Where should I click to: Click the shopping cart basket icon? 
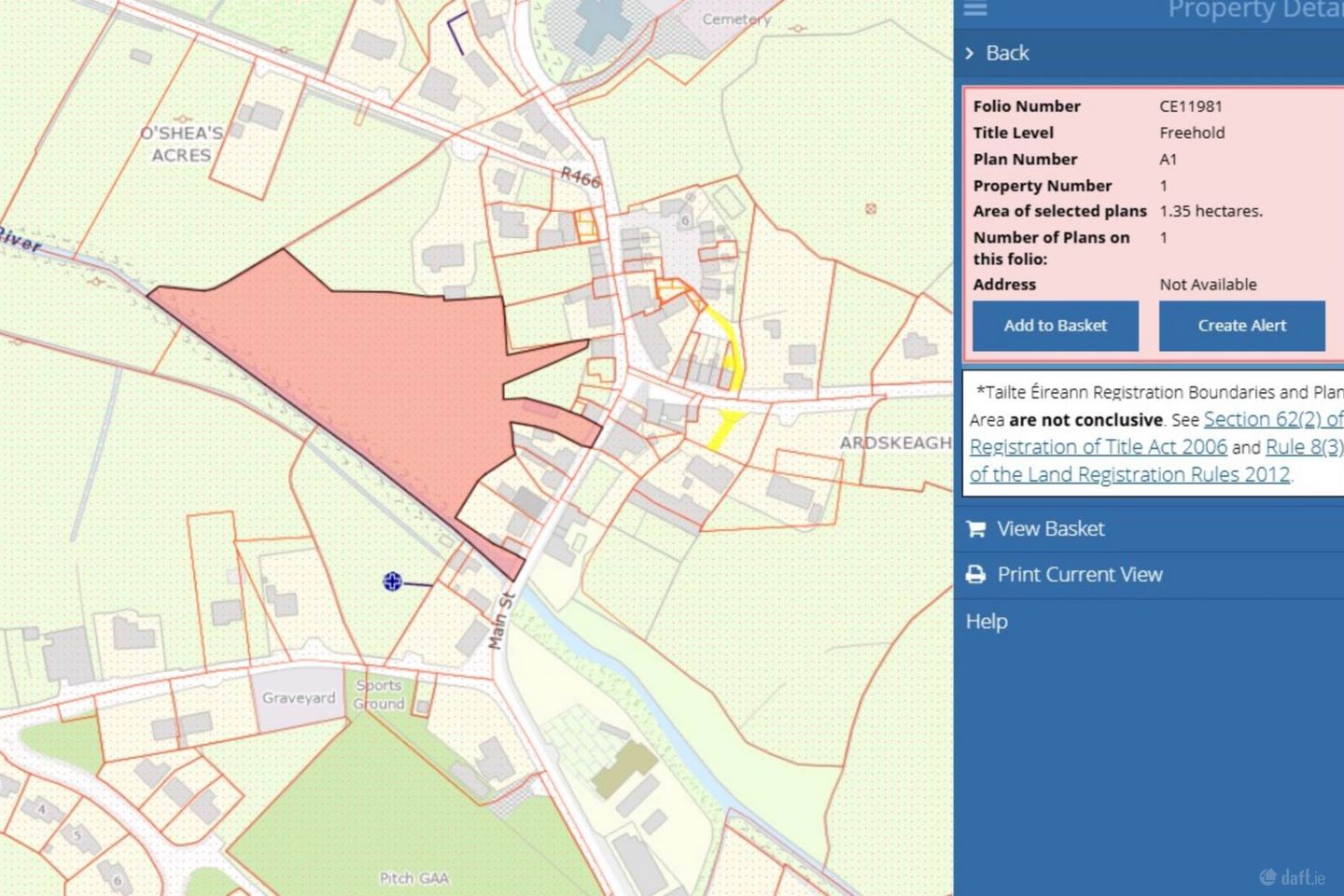point(976,529)
